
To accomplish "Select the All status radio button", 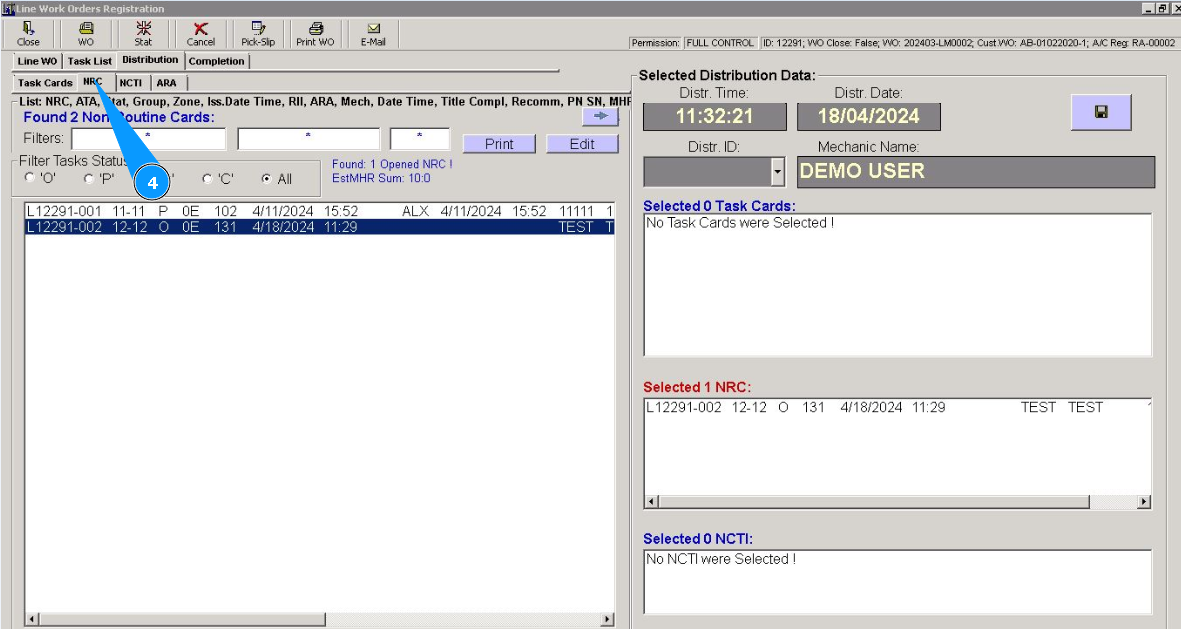I will tap(267, 179).
